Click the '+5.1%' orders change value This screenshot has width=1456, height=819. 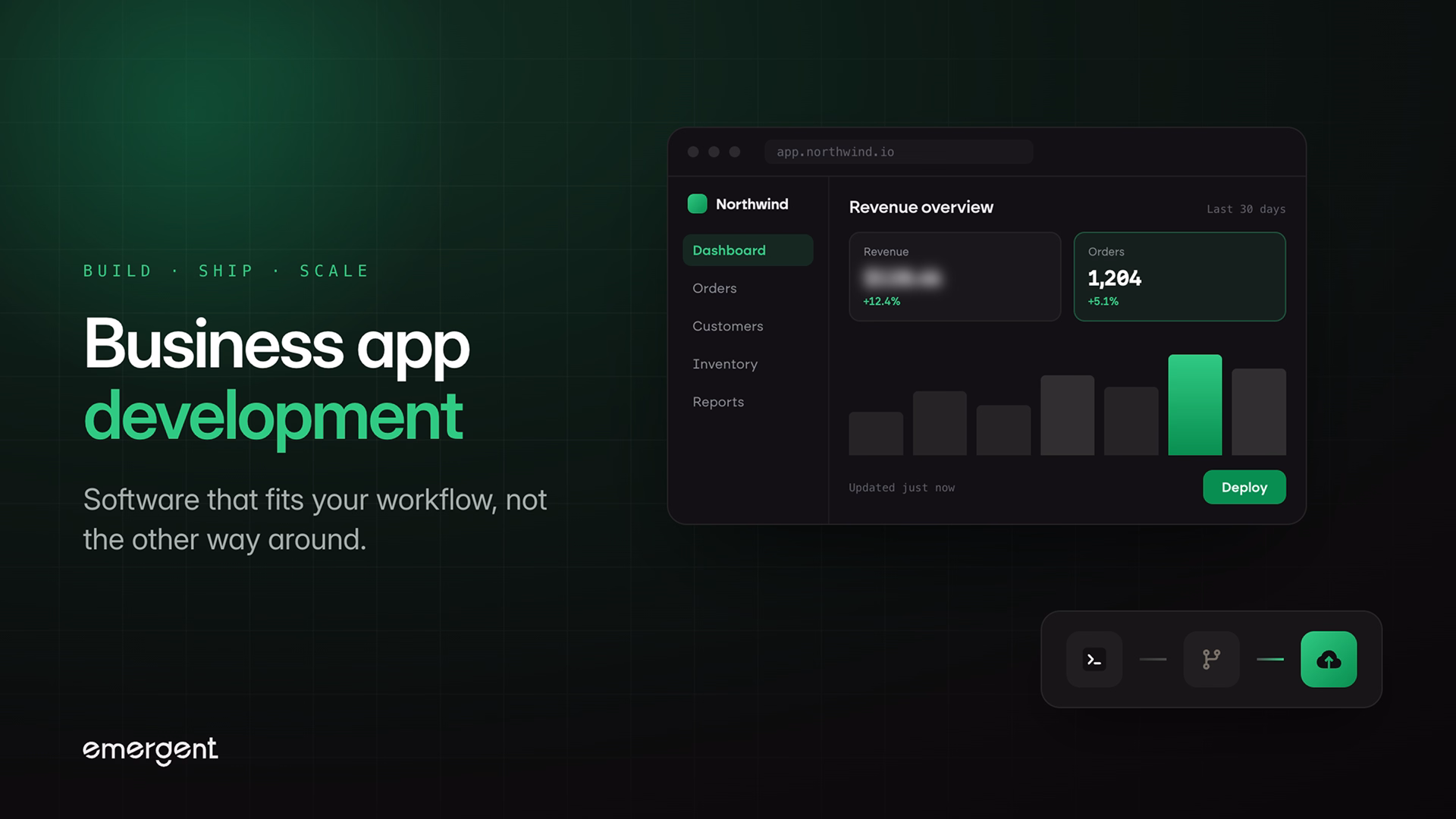coord(1103,301)
